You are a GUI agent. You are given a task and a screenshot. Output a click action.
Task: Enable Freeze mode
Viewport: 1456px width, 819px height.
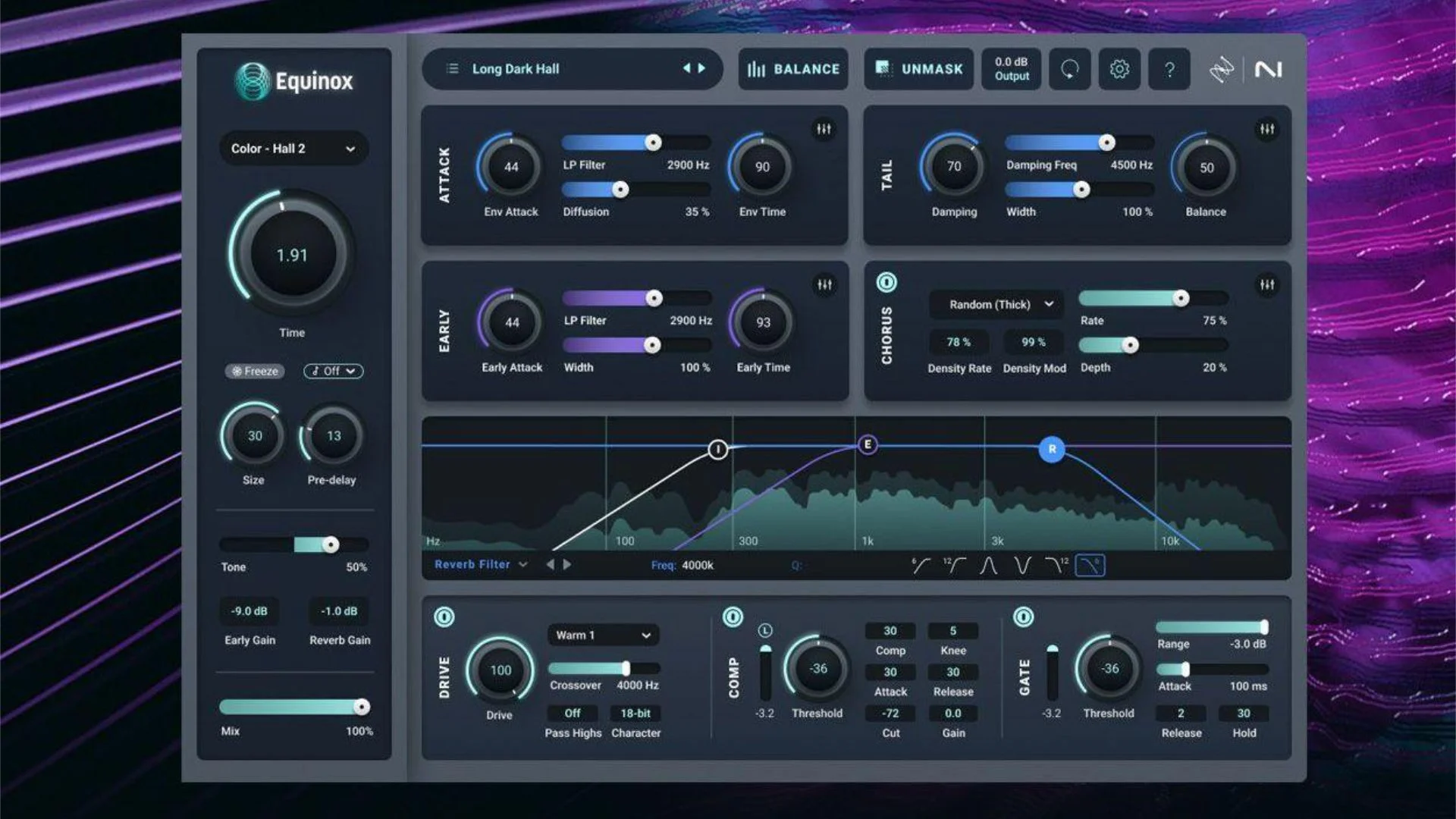[x=254, y=371]
